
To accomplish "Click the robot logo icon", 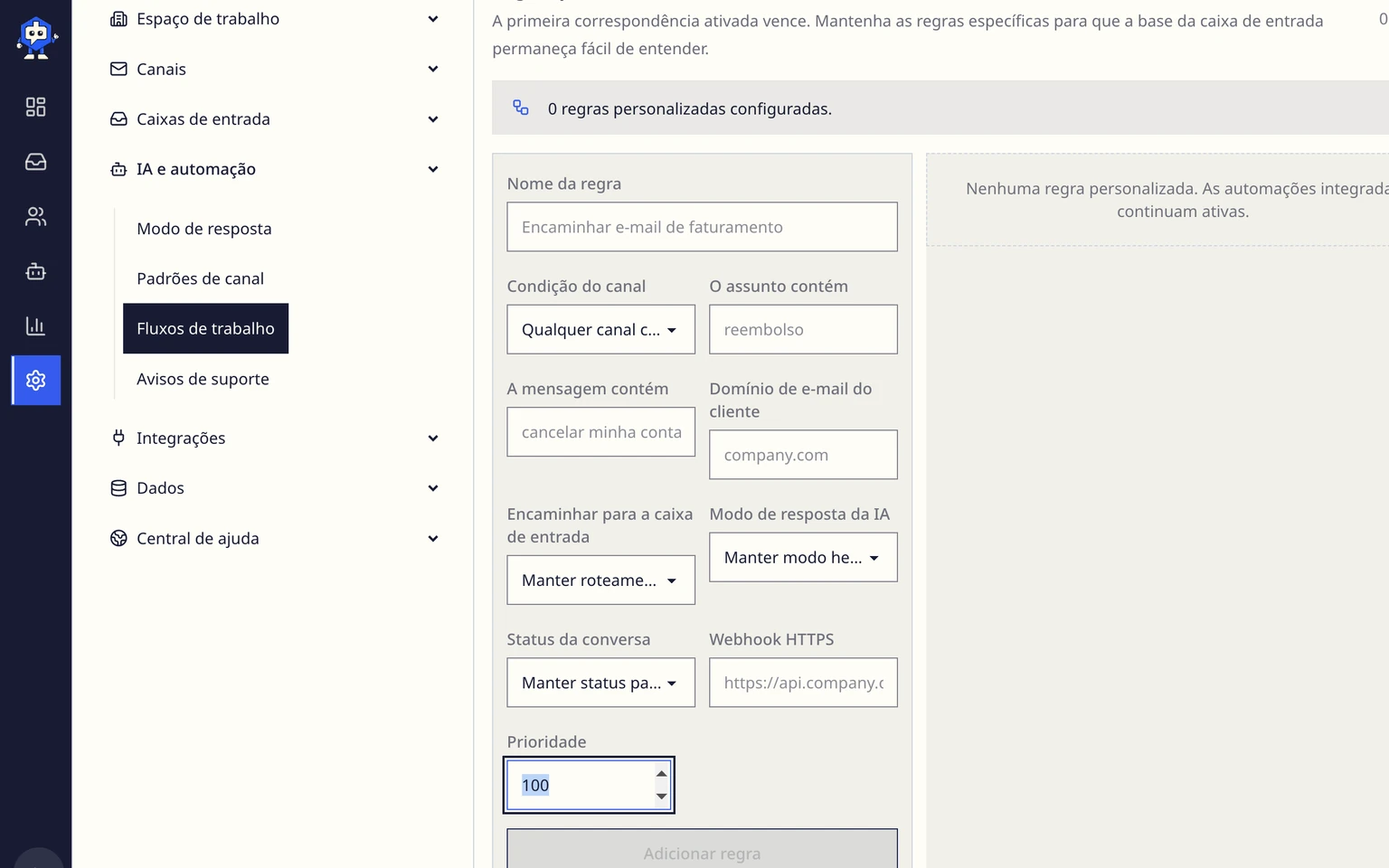I will [x=36, y=38].
